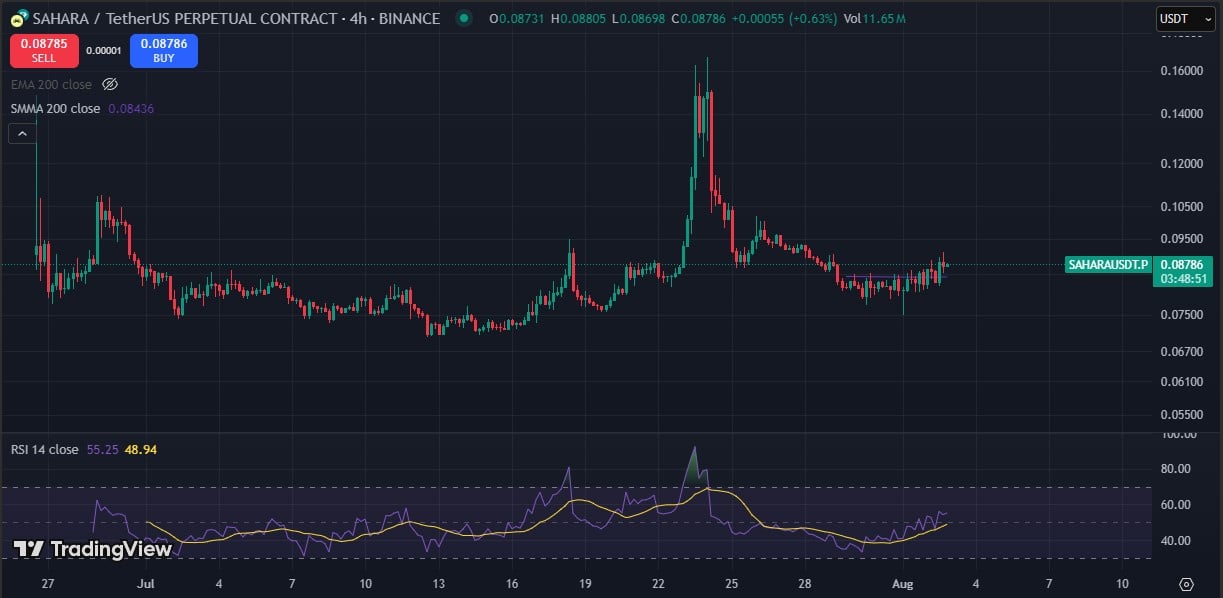Click the red SELL 0.08785 button
The height and width of the screenshot is (598, 1223).
42,51
